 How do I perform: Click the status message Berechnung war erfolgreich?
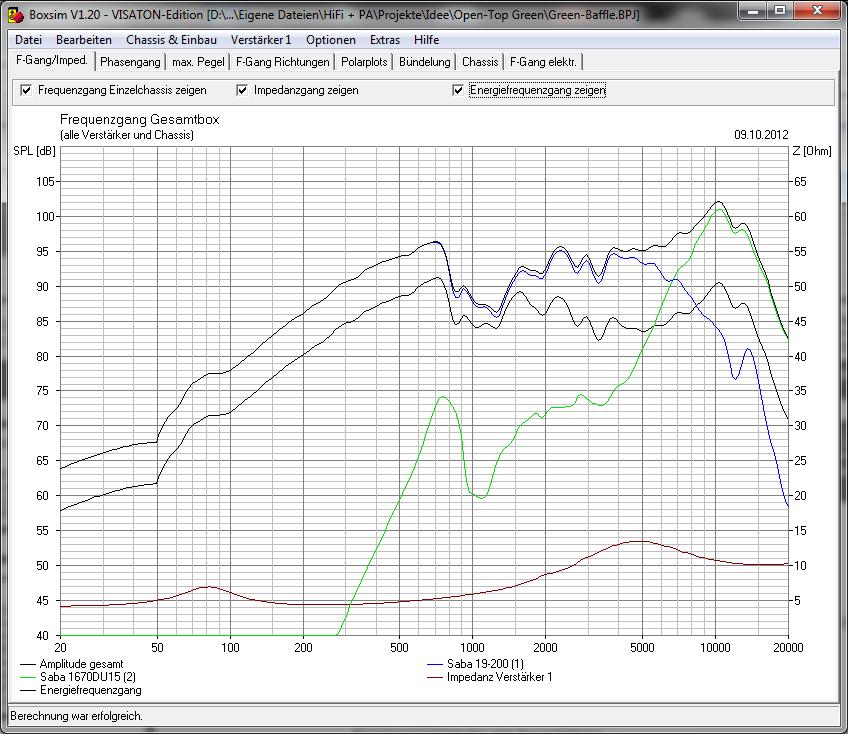click(76, 716)
